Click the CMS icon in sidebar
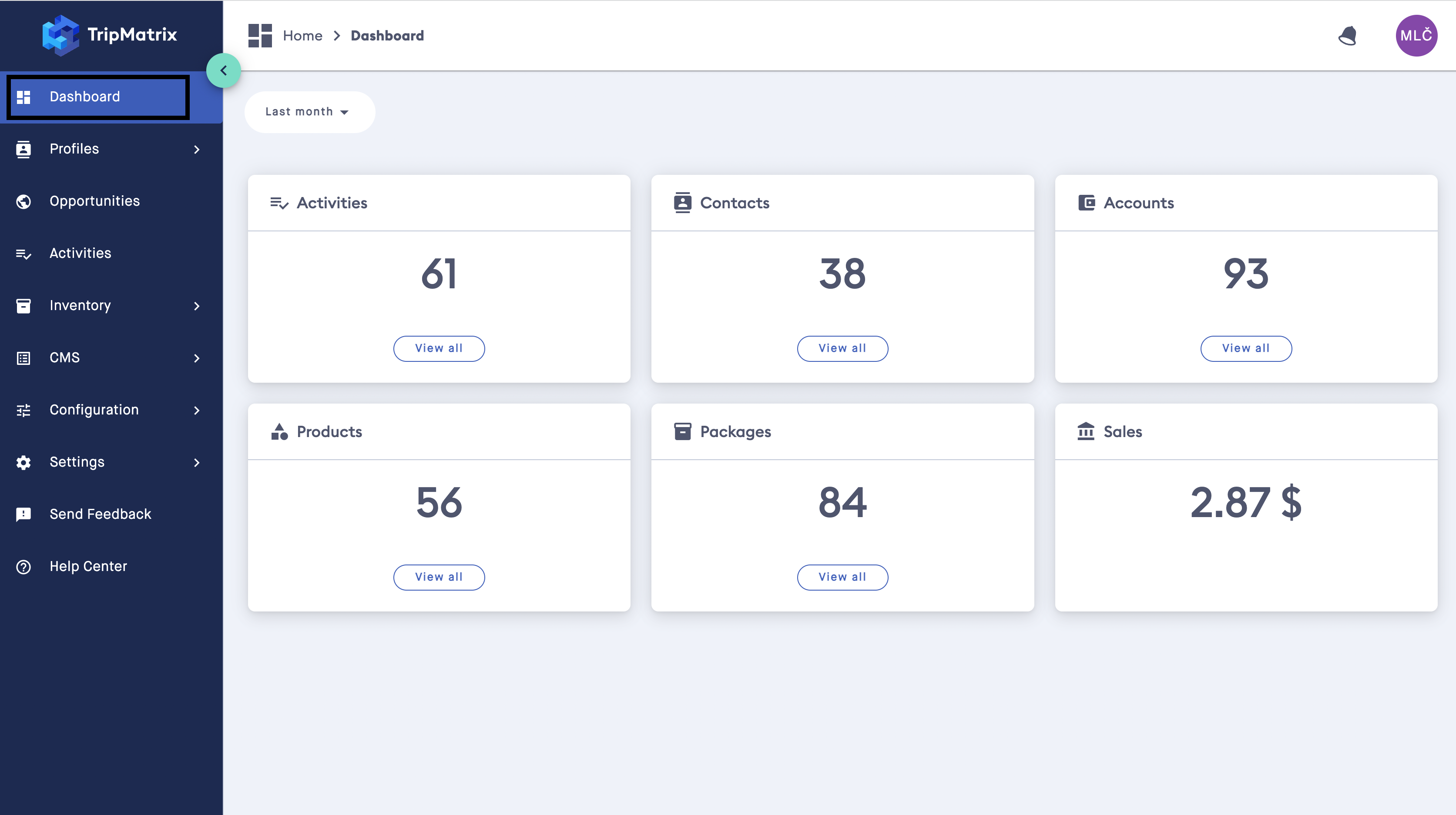 (23, 357)
